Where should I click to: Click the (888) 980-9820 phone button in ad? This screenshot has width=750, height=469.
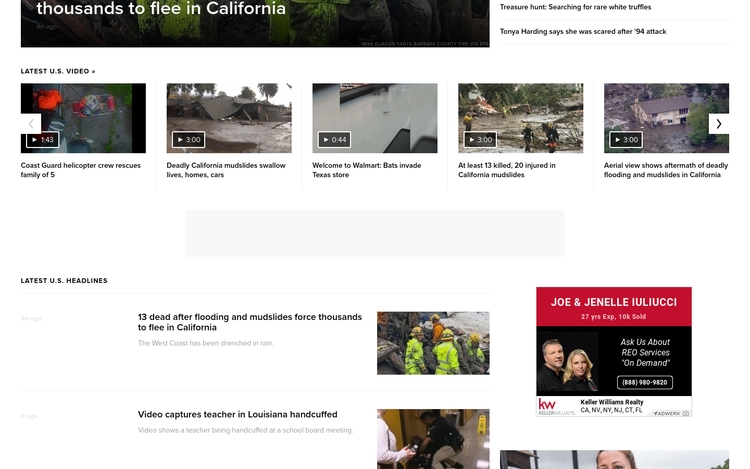click(x=645, y=382)
